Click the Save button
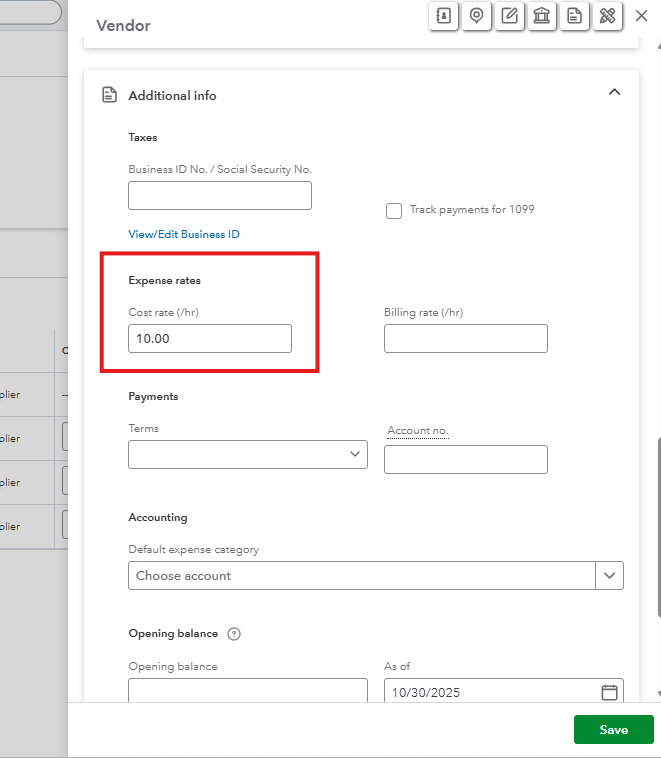Viewport: 661px width, 758px height. (613, 730)
